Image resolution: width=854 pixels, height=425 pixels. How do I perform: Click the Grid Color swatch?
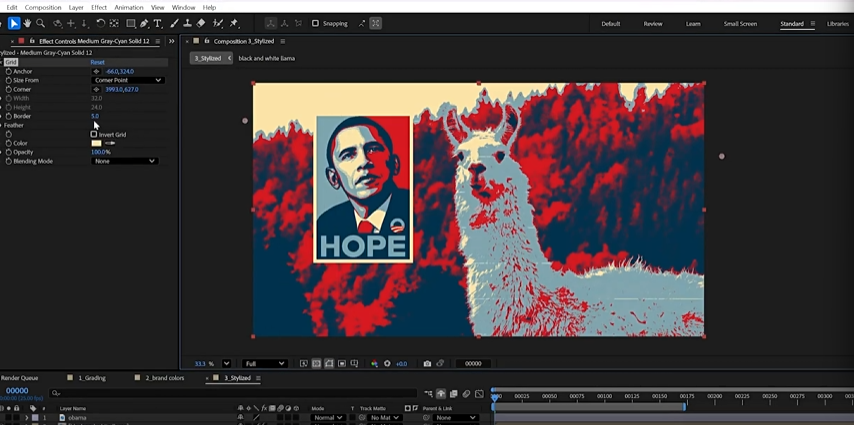pos(96,143)
